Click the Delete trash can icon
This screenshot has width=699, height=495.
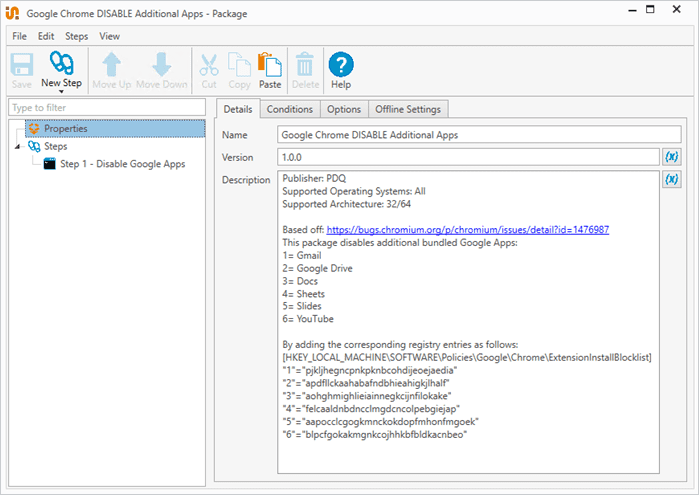click(x=305, y=65)
